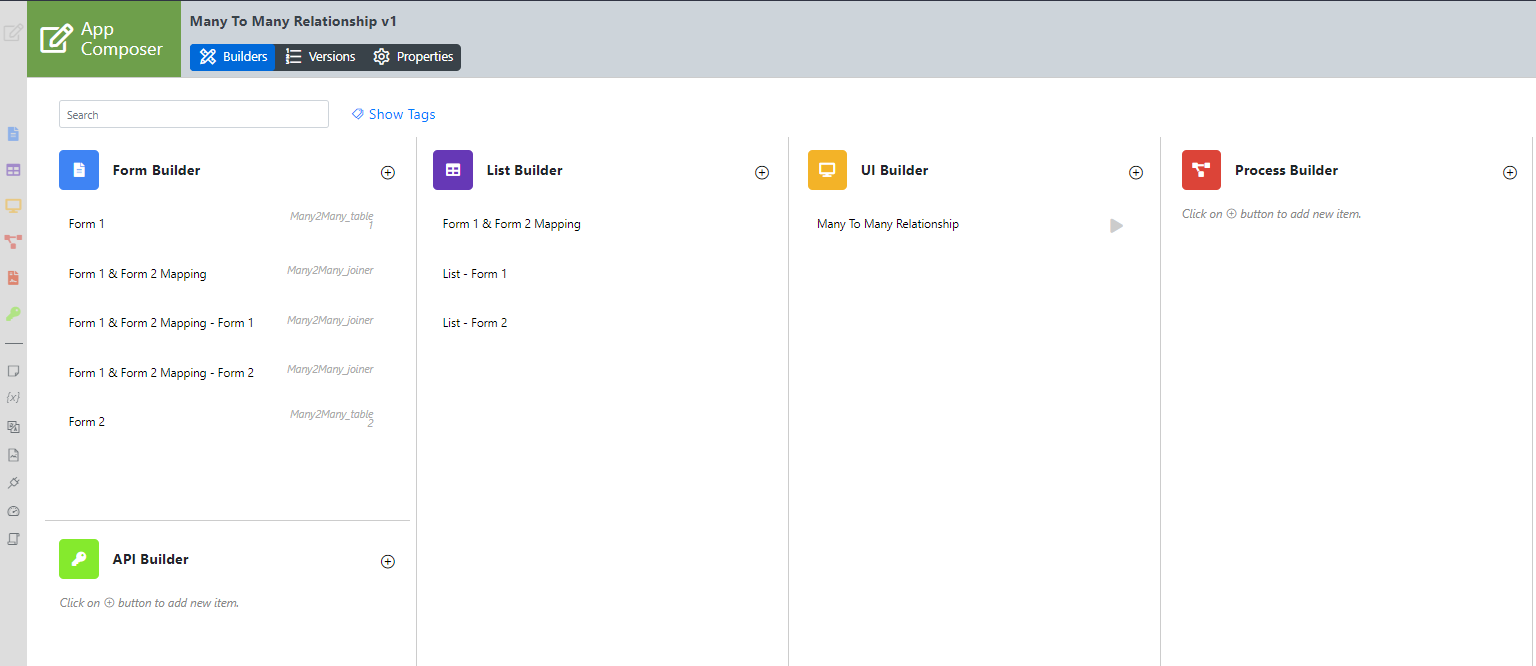Select the Builders tab

pos(233,57)
